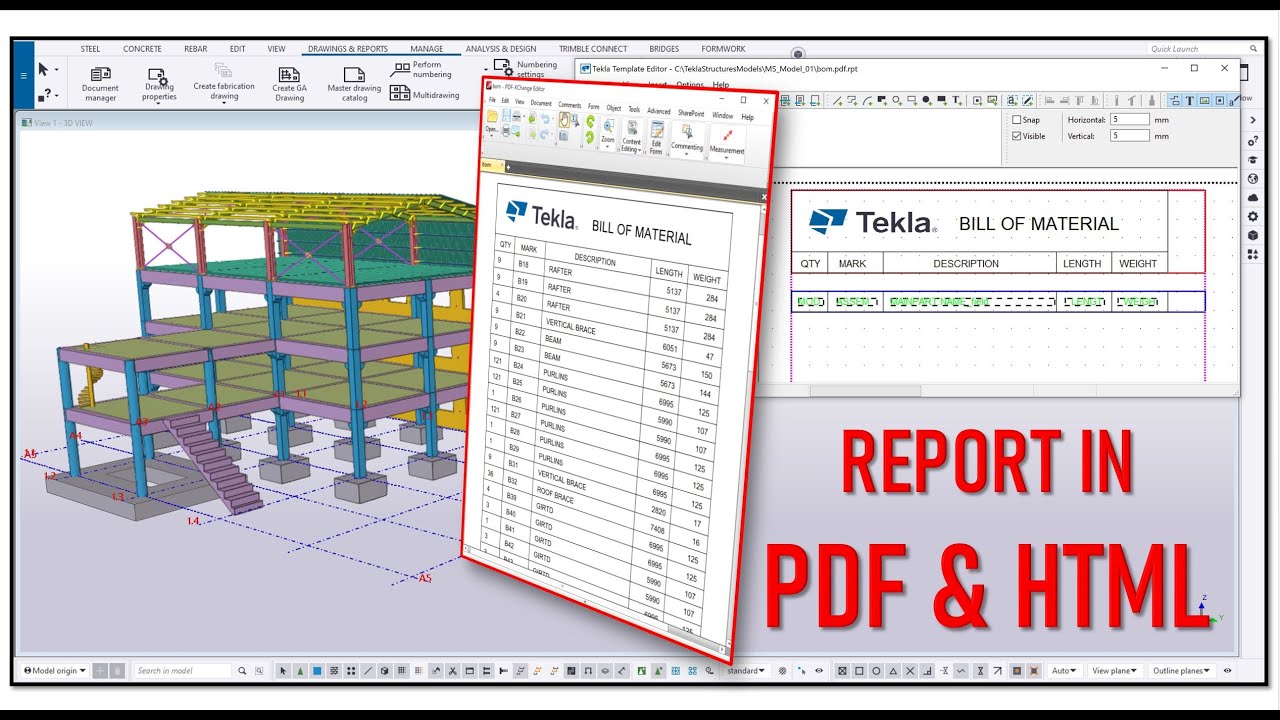1280x720 pixels.
Task: Click the side pane globe icon
Action: (1253, 179)
